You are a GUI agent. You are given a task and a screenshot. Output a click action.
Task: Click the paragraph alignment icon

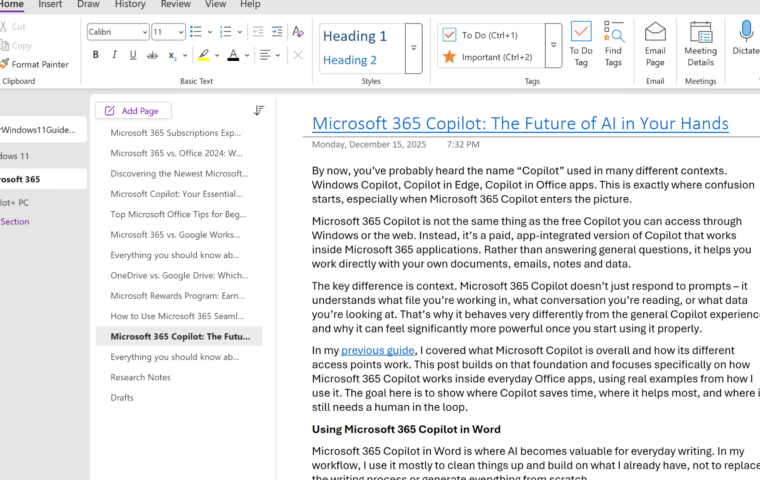pos(265,55)
